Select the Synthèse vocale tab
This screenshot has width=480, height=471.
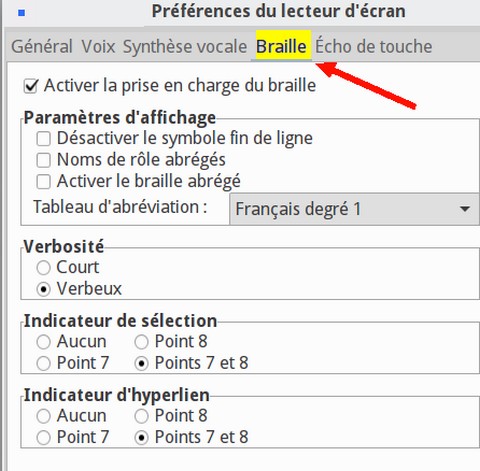185,46
